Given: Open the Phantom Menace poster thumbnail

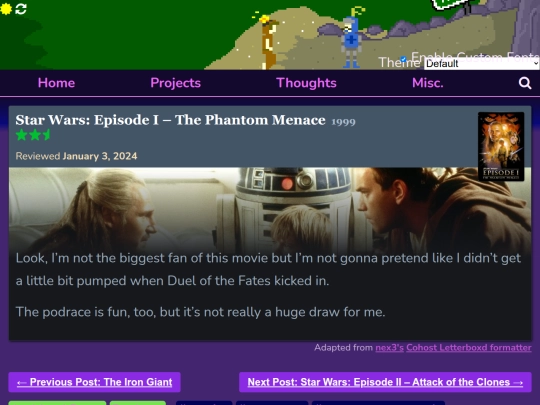Looking at the screenshot, I should click(501, 146).
